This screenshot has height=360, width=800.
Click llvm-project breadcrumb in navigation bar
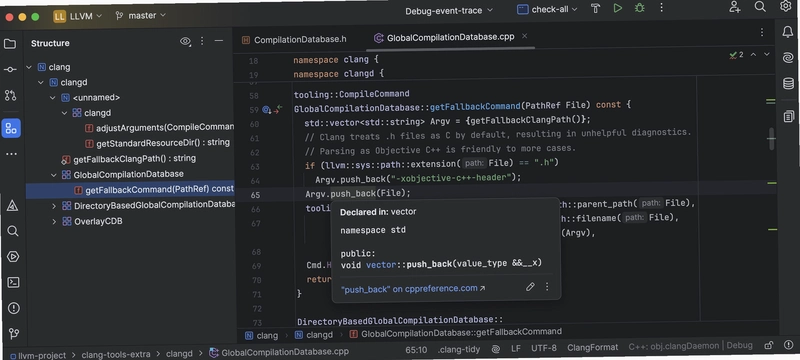(38, 355)
